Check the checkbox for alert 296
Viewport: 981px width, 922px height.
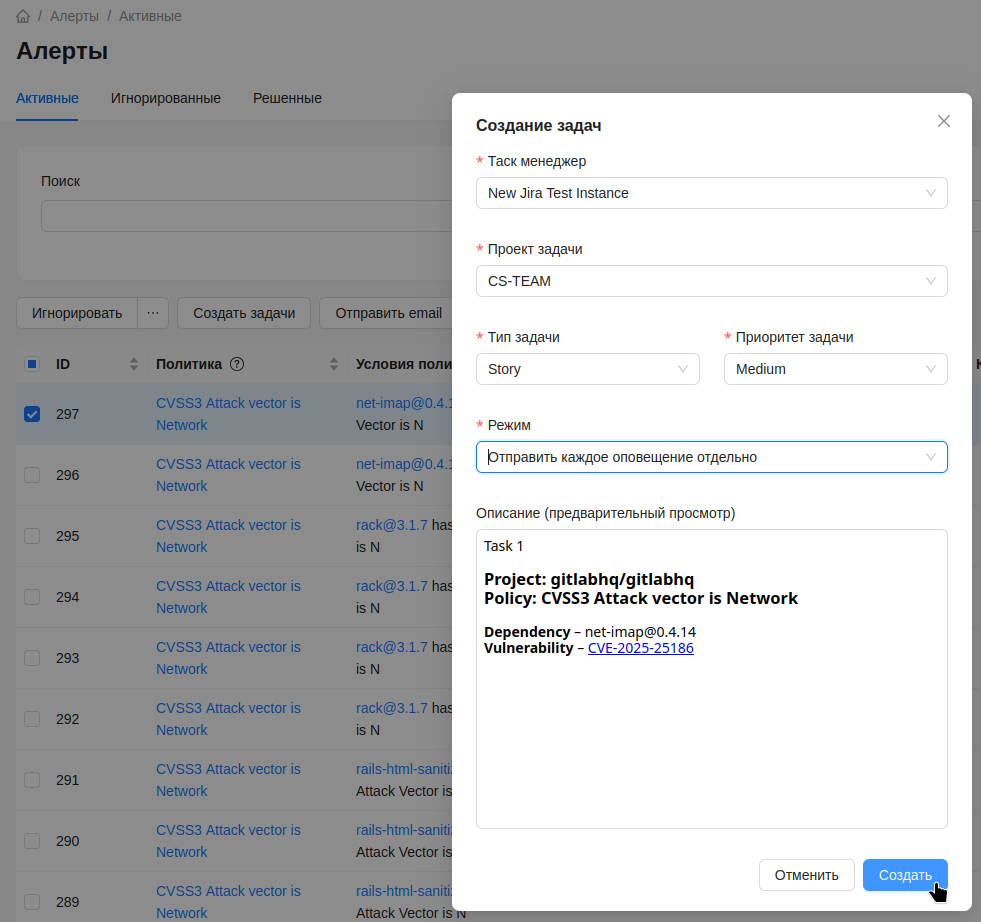[x=32, y=475]
